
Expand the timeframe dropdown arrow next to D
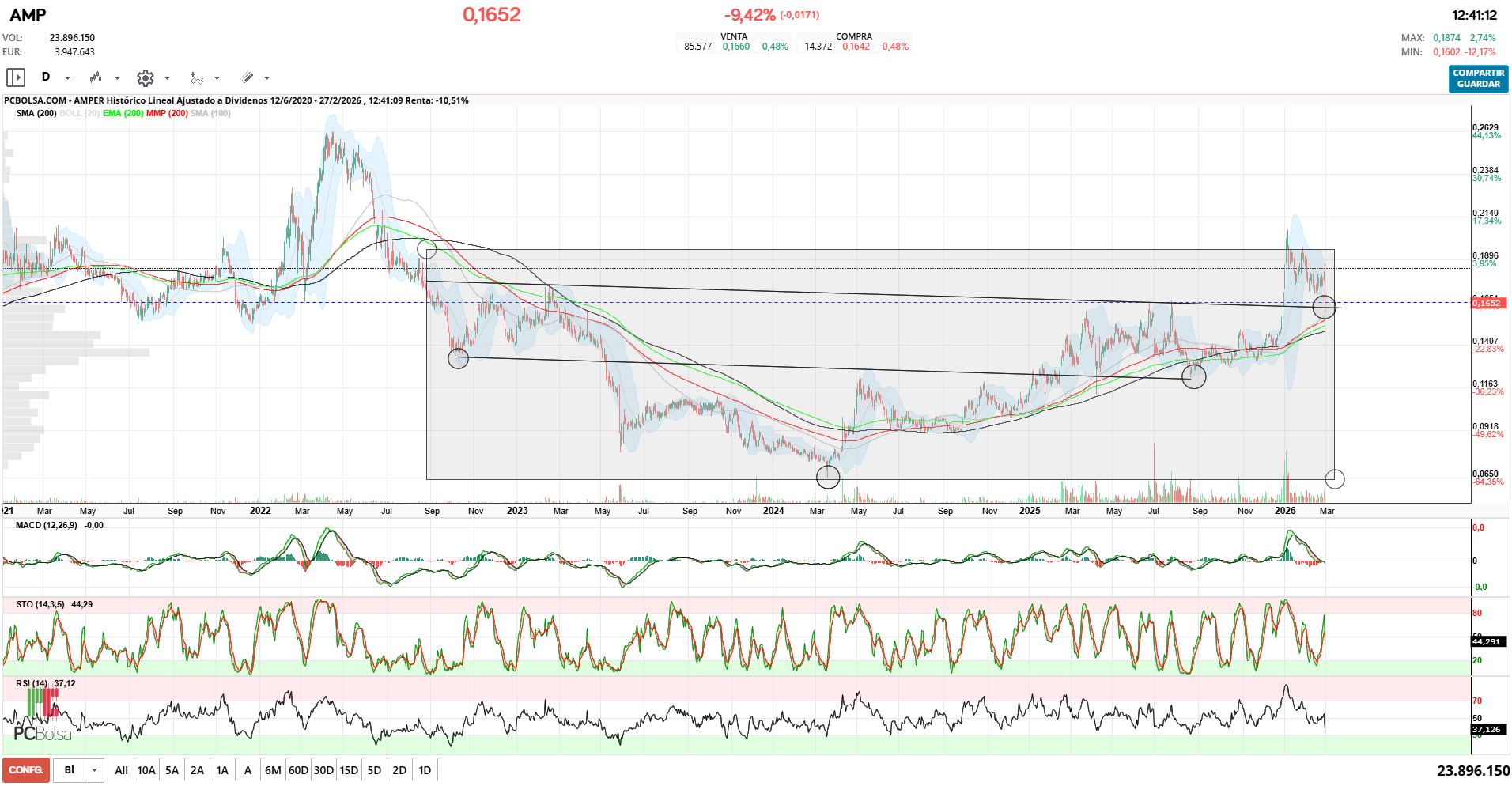[67, 78]
